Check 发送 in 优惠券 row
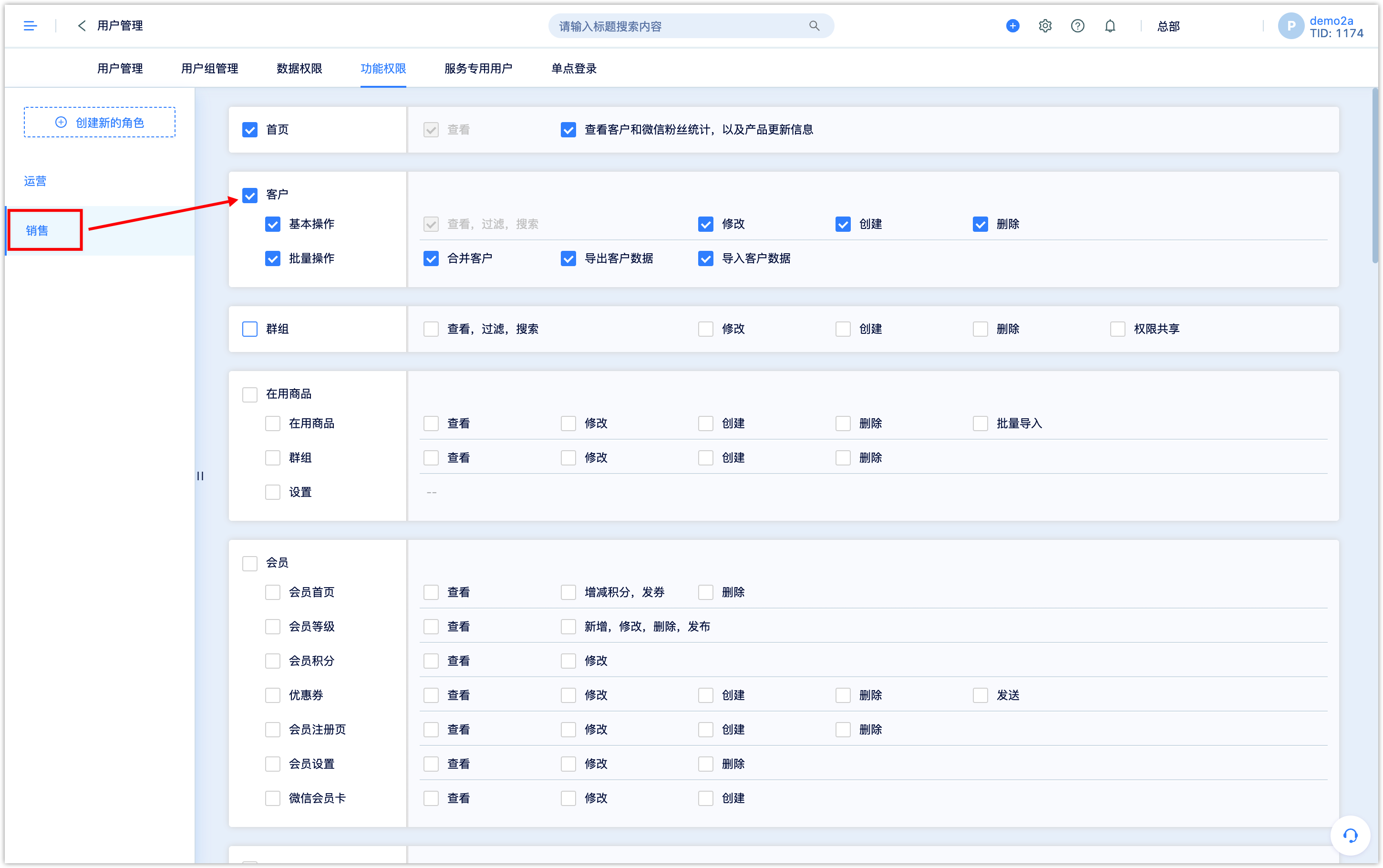1383x868 pixels. [x=980, y=695]
